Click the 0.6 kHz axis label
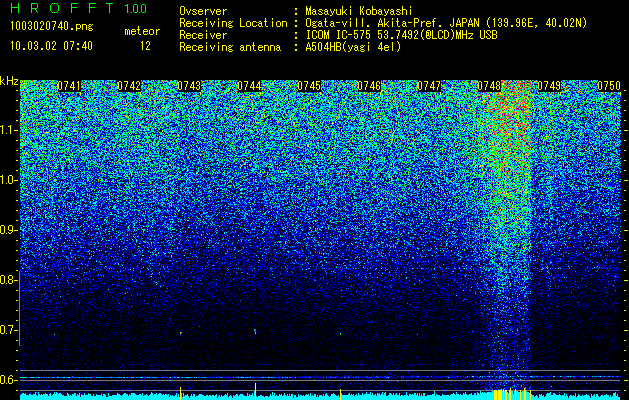The height and width of the screenshot is (400, 629). point(8,380)
